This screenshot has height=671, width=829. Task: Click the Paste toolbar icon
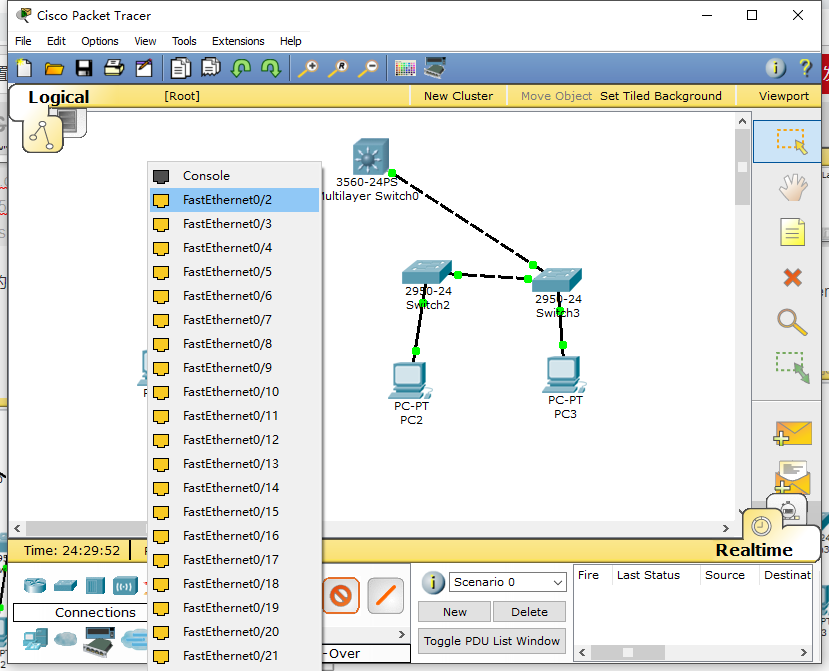click(x=211, y=68)
